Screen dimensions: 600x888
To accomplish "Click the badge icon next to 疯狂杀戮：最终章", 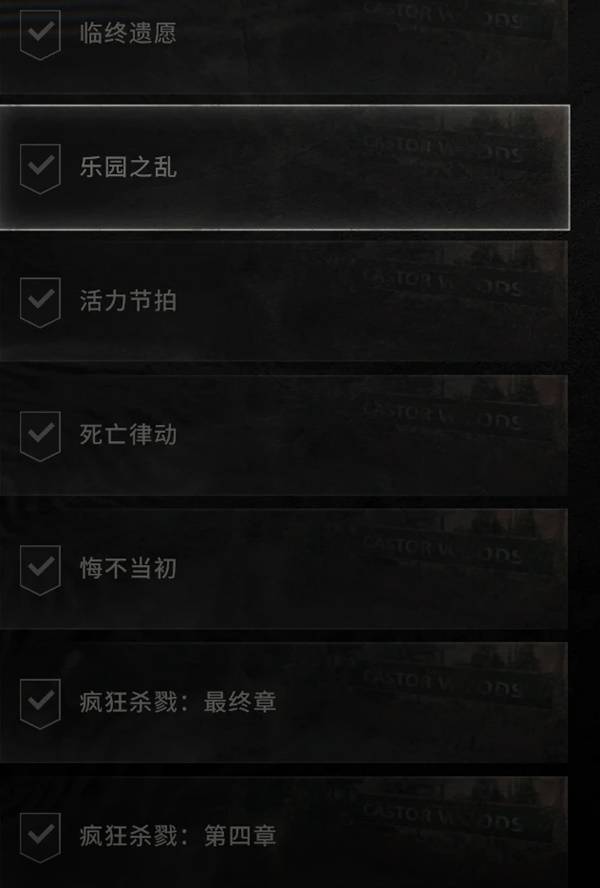I will tap(40, 703).
